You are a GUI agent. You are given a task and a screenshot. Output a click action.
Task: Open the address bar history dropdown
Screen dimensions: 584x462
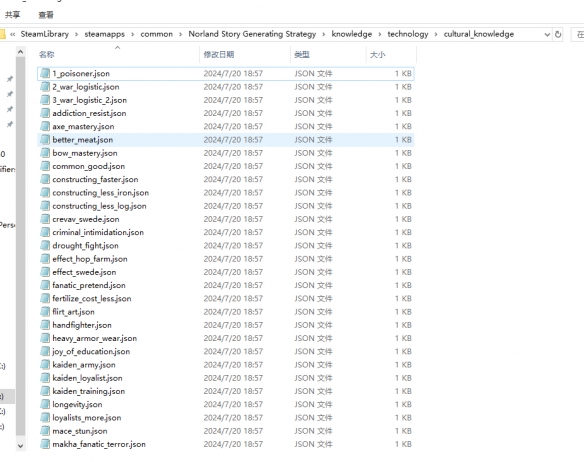(547, 34)
